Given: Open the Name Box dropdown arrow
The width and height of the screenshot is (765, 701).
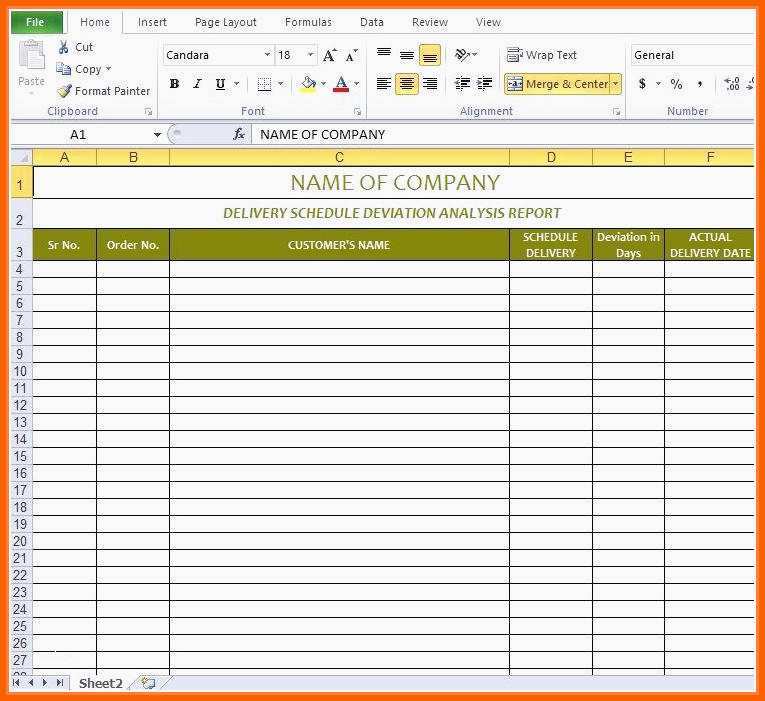Looking at the screenshot, I should coord(157,134).
